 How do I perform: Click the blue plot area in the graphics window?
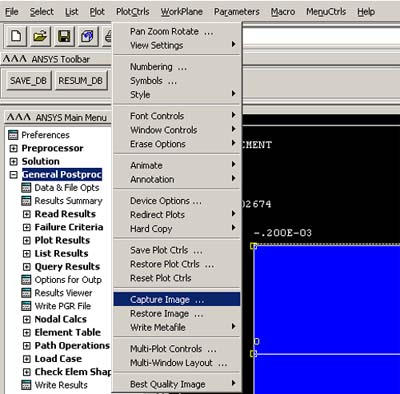327,299
